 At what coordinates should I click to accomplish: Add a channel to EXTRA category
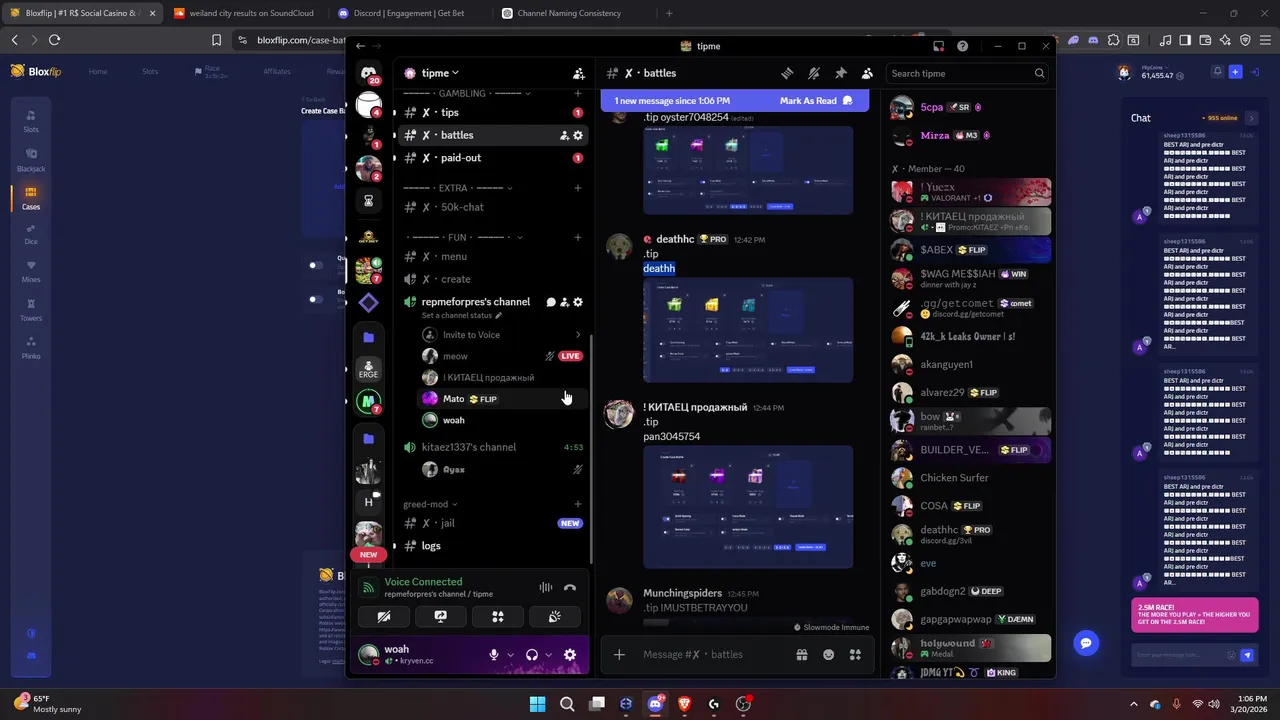pos(578,188)
